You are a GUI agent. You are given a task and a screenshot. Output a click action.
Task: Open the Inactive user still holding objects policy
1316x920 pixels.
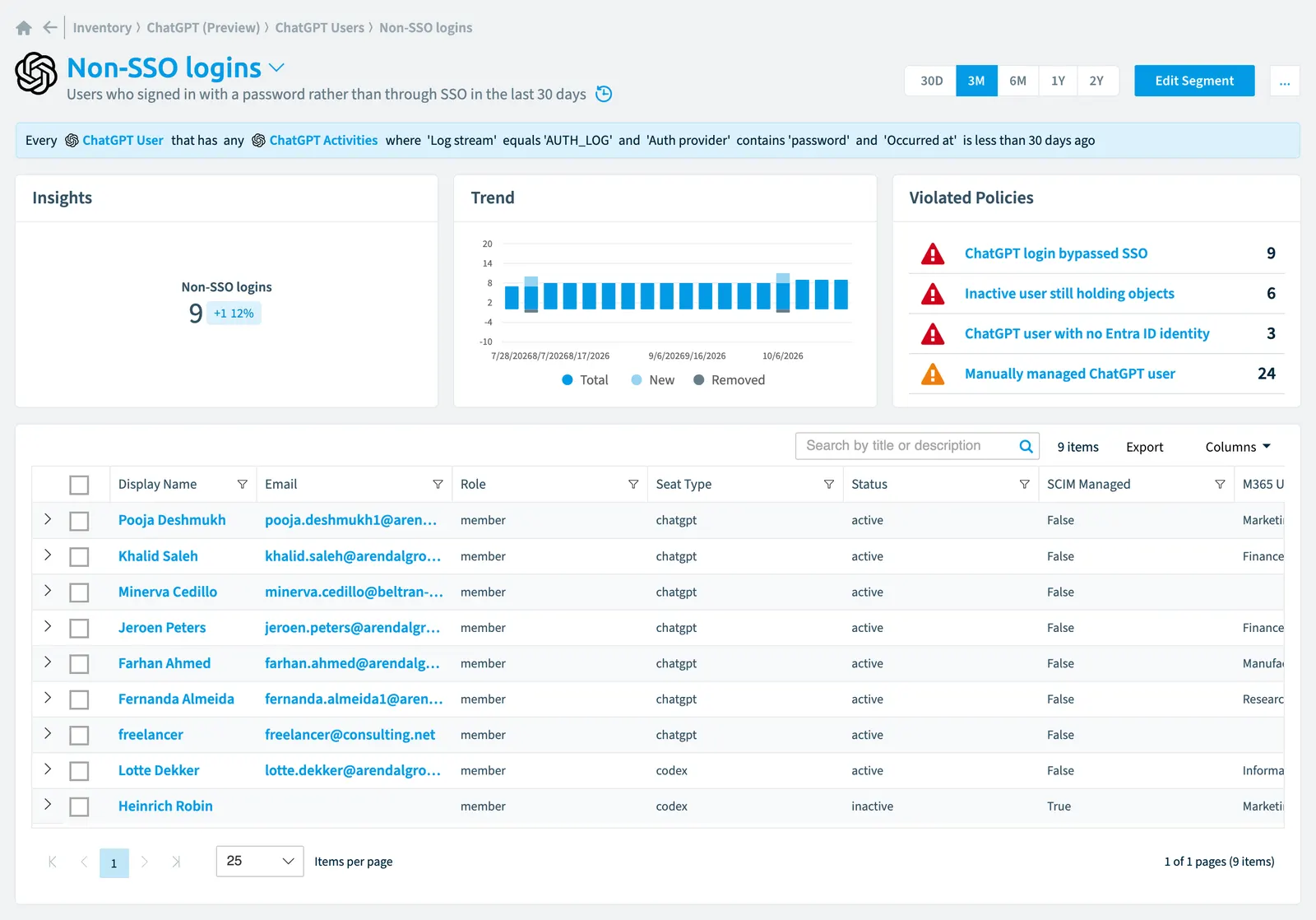(x=1069, y=294)
